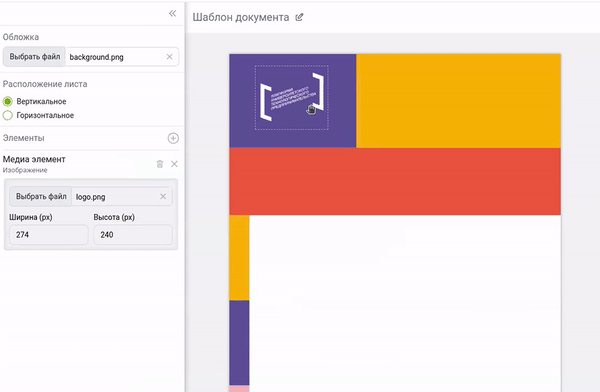Add a new element with plus icon

tap(173, 138)
